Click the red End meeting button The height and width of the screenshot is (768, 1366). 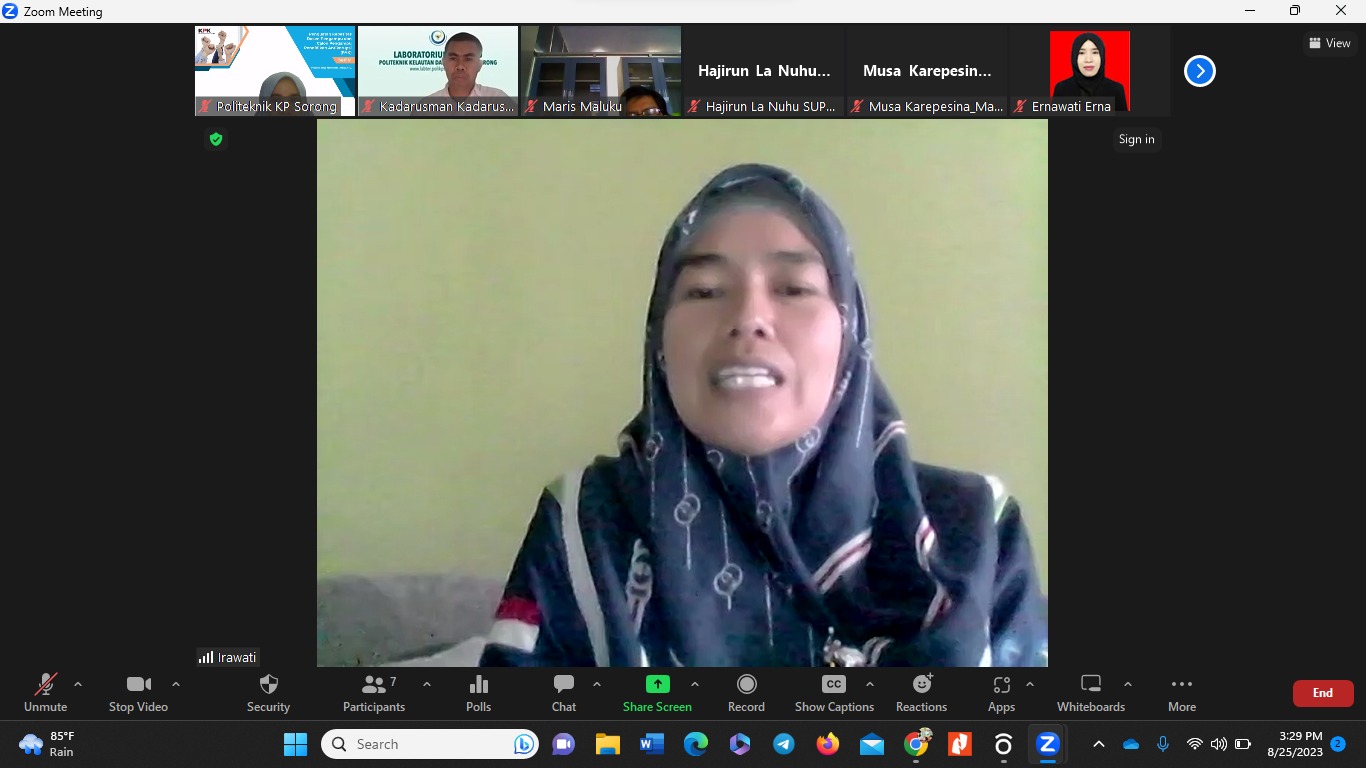(x=1322, y=693)
